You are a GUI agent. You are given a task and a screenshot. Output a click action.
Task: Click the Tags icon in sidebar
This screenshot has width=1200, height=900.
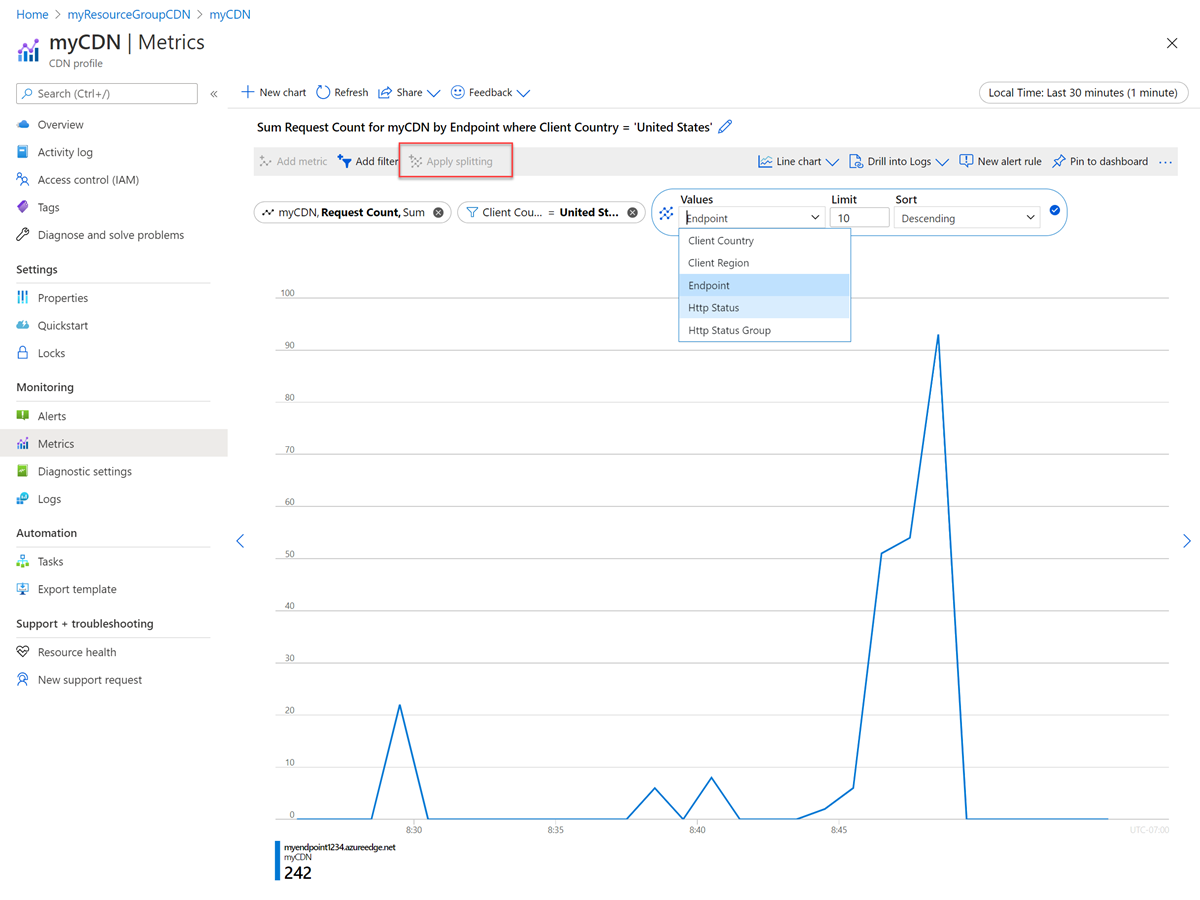23,207
